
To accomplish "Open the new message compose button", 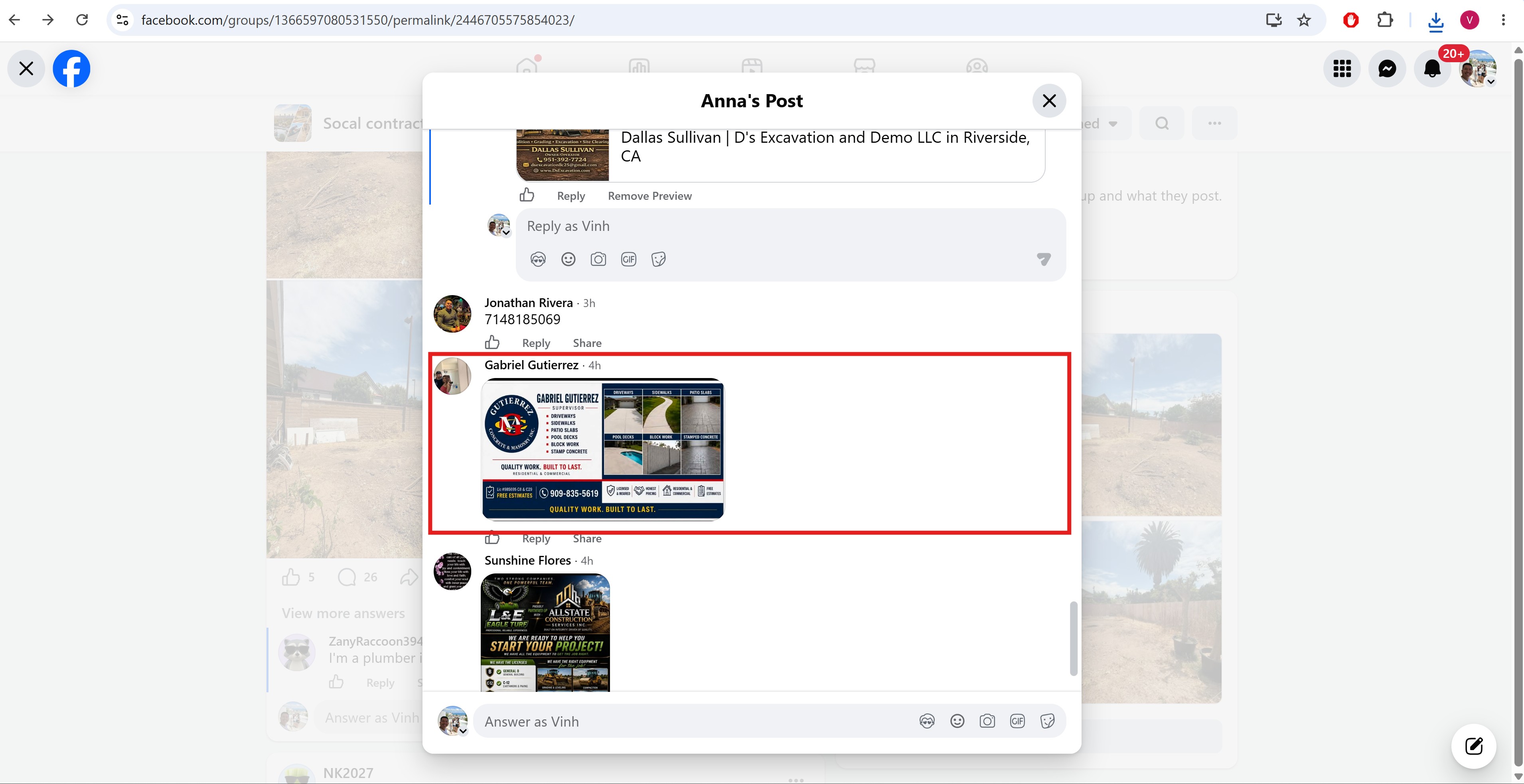I will pos(1474,746).
